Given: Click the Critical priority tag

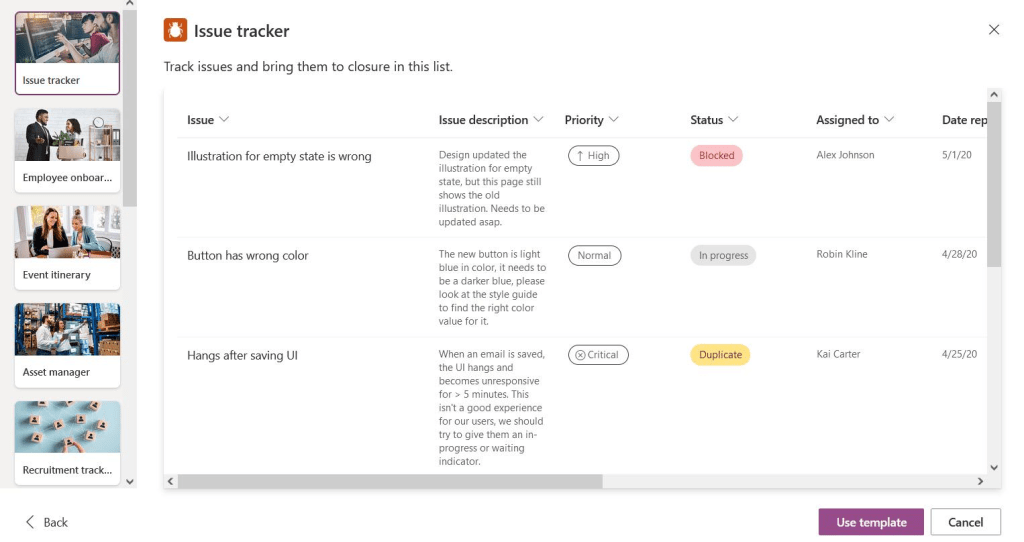Looking at the screenshot, I should [x=598, y=355].
